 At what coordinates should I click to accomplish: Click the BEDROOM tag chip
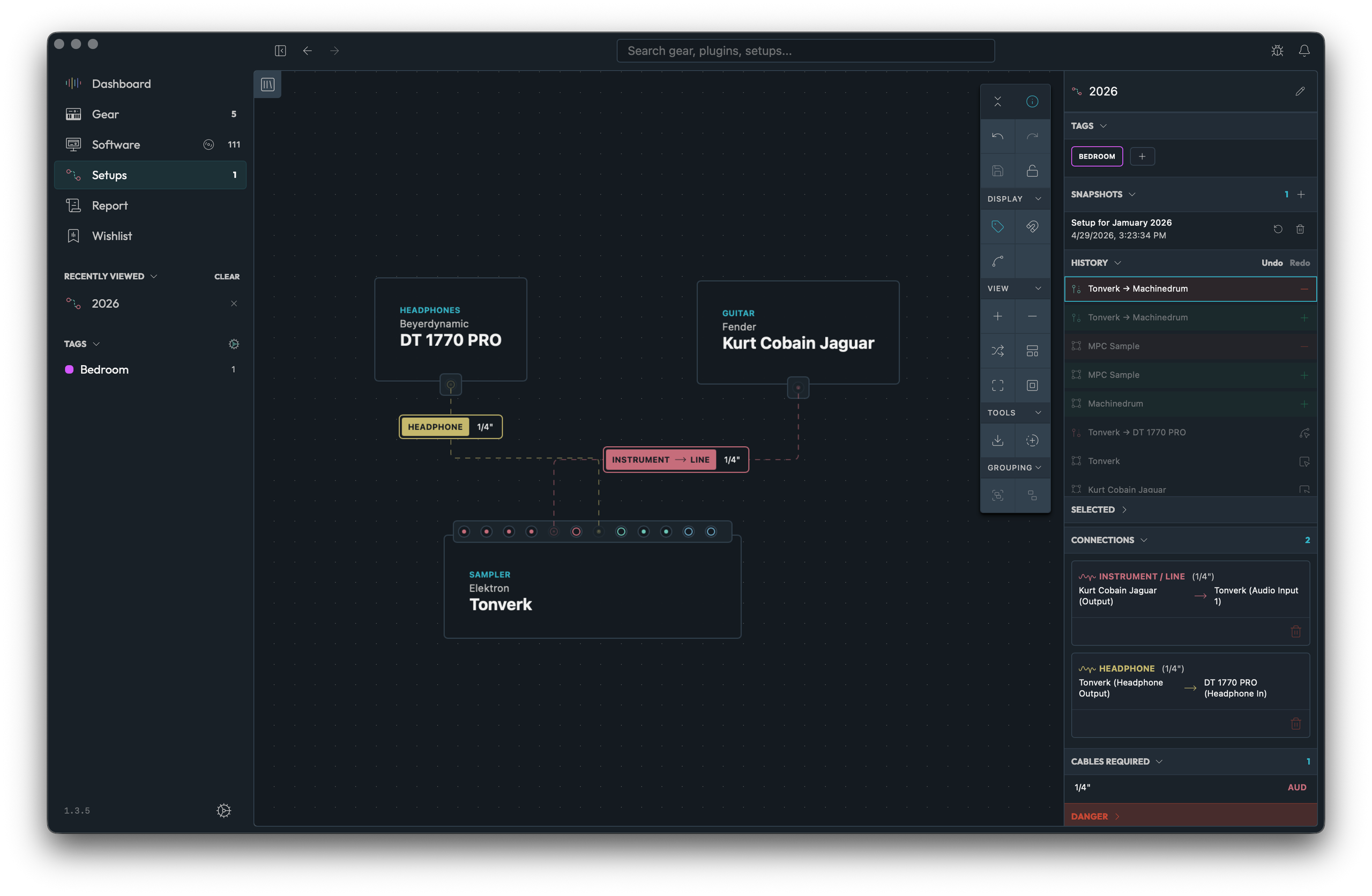(1097, 156)
